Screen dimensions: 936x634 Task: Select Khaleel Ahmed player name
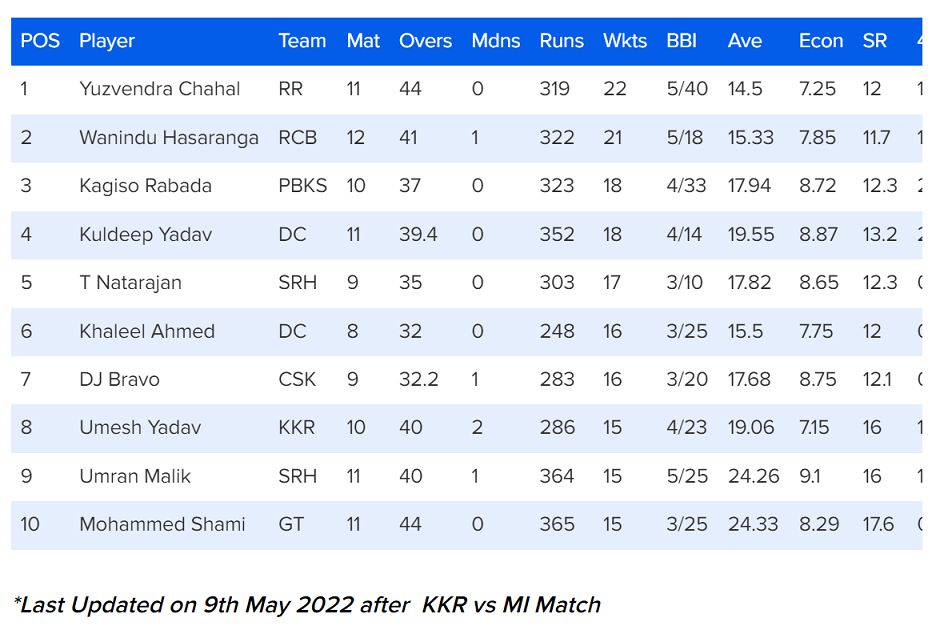147,331
